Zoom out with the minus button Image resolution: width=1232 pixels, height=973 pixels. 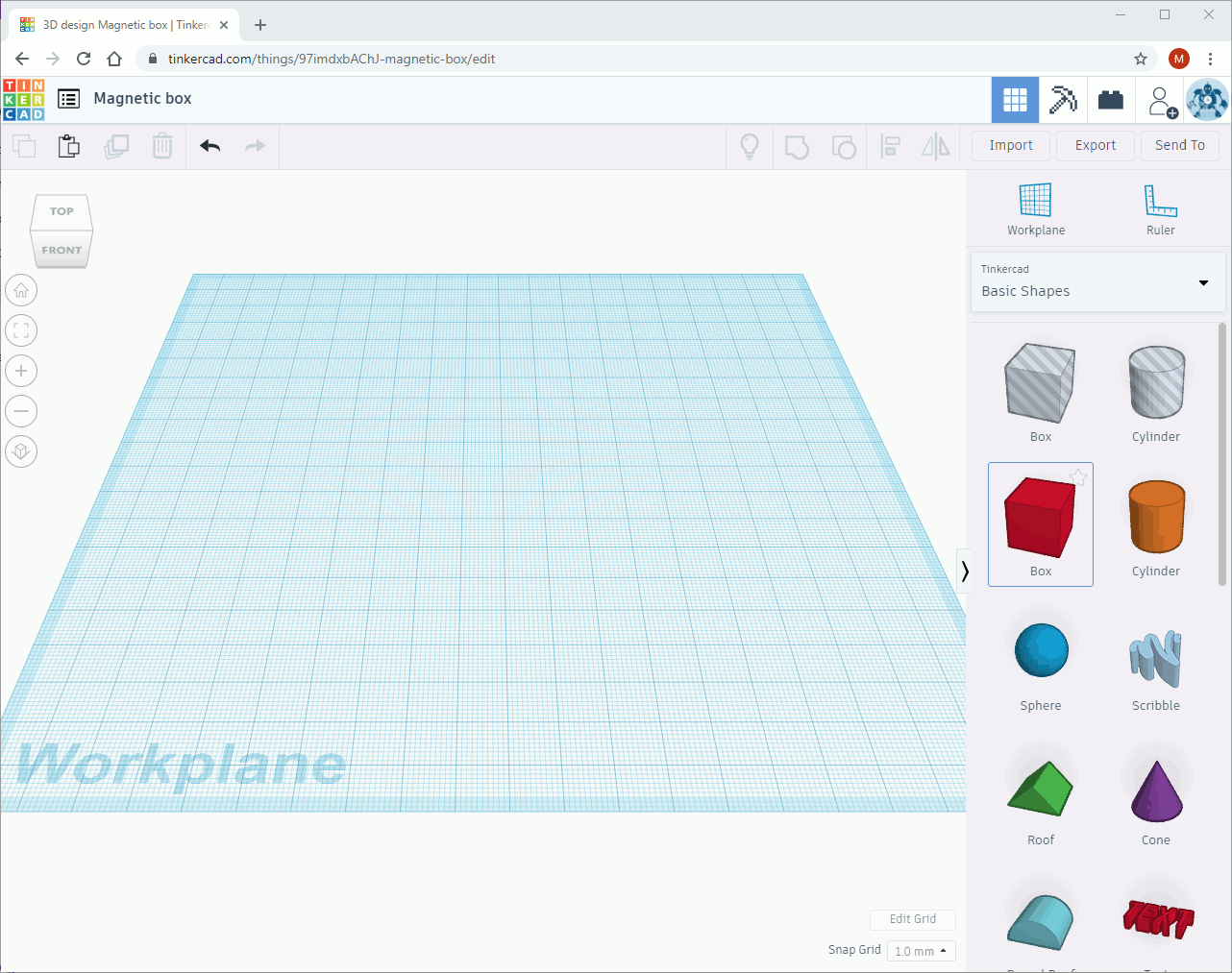click(x=21, y=411)
